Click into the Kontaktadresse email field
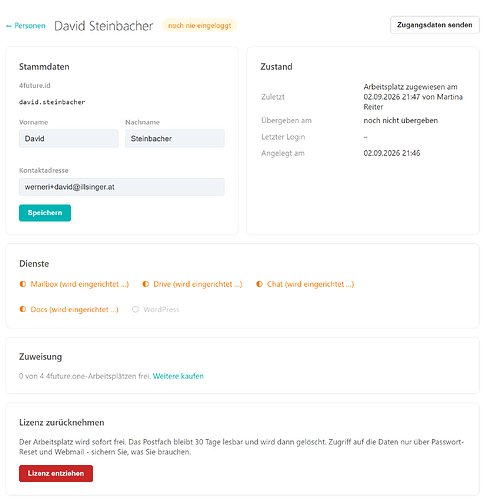Viewport: 496px width, 500px height. [x=122, y=187]
